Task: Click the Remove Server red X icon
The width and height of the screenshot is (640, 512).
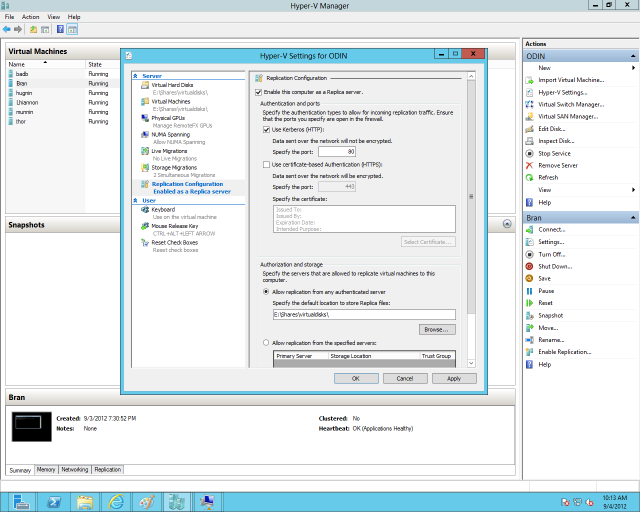Action: pos(529,165)
